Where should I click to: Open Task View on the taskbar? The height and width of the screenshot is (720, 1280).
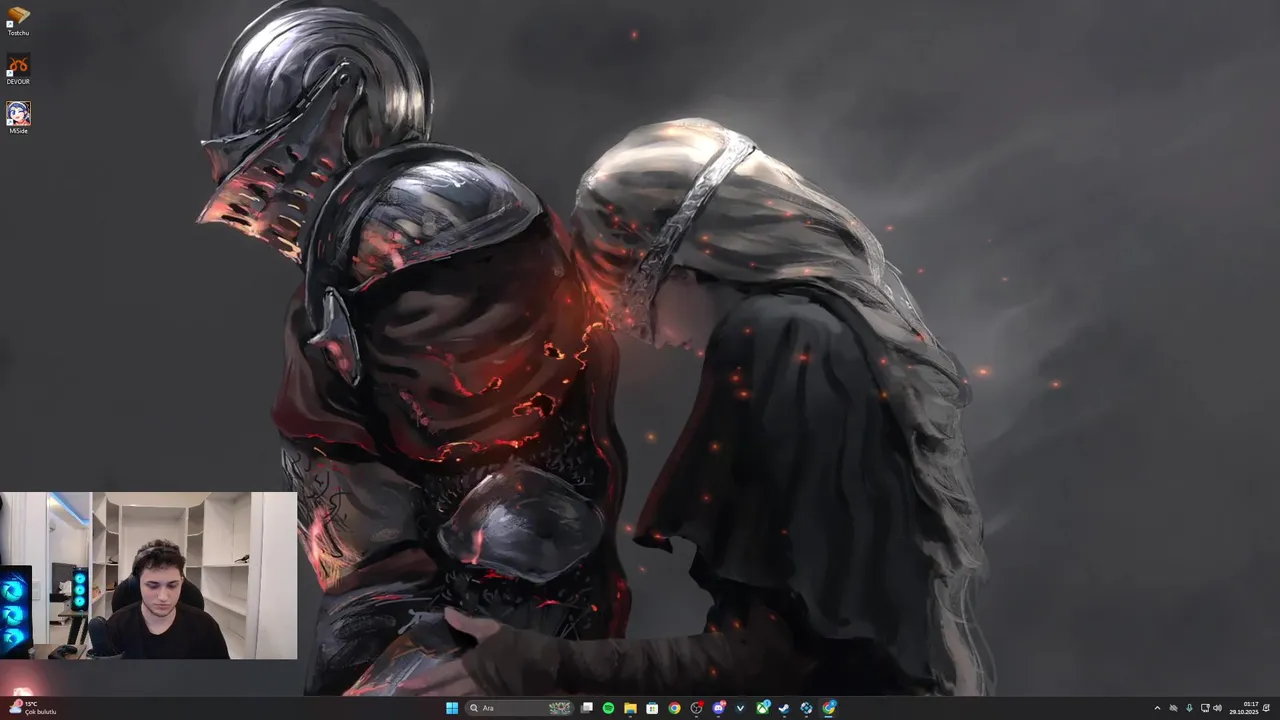click(x=587, y=708)
